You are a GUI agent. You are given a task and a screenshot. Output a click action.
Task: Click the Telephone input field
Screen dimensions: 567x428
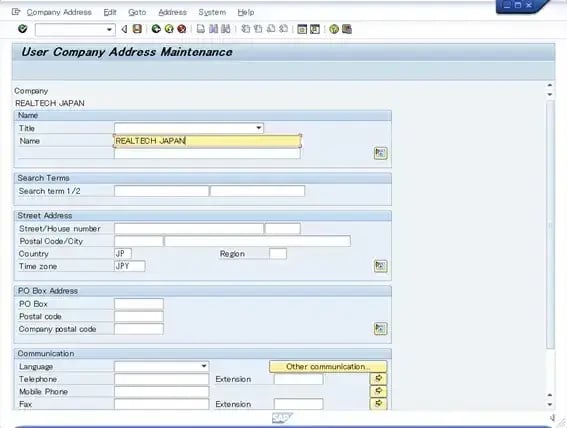coord(161,379)
